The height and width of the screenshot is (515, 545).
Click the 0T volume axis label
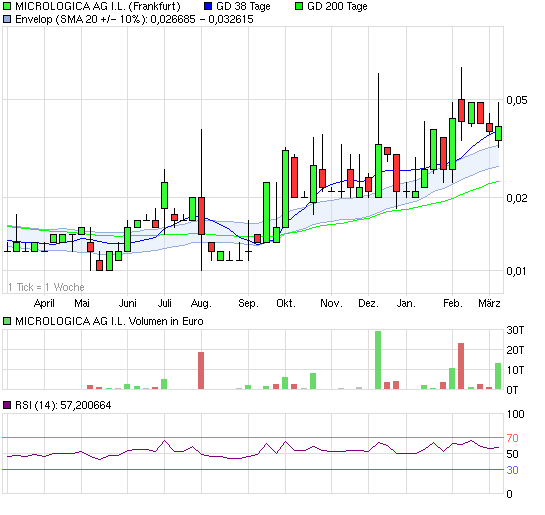(x=512, y=390)
